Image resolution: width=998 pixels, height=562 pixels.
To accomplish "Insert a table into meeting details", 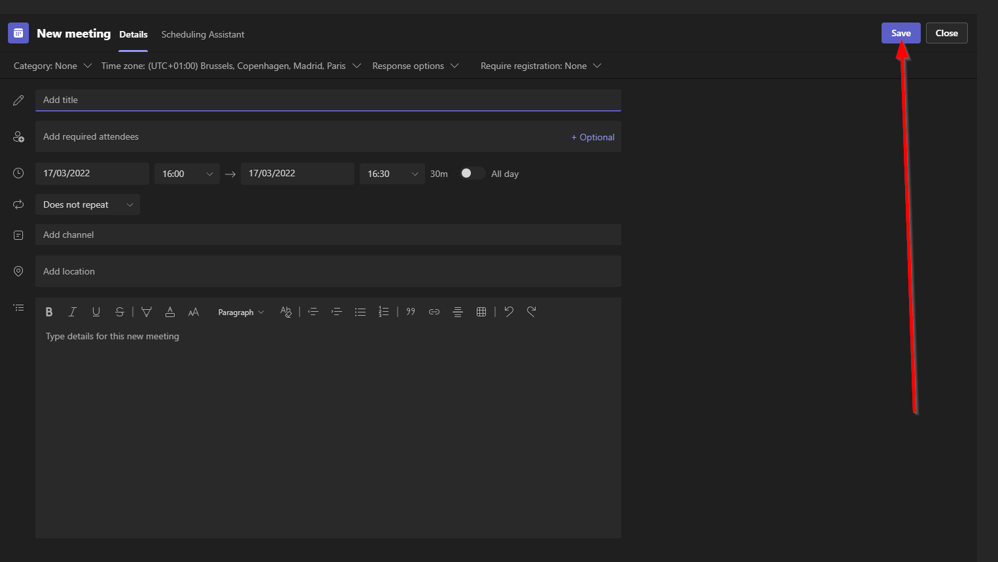I will point(481,312).
